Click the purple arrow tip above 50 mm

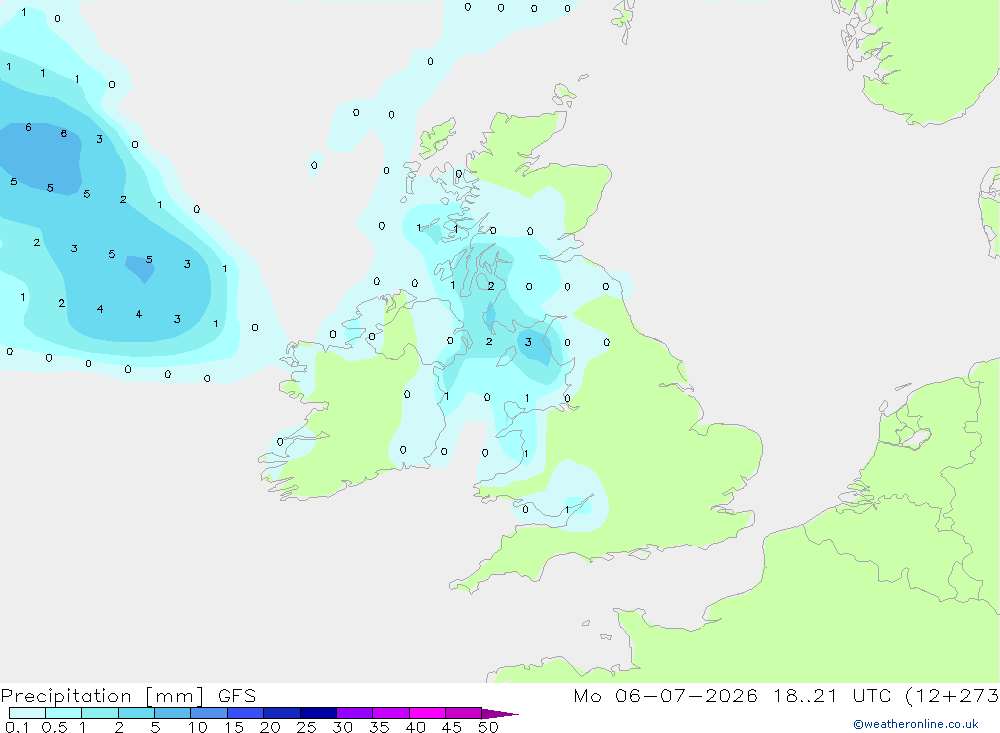499,714
